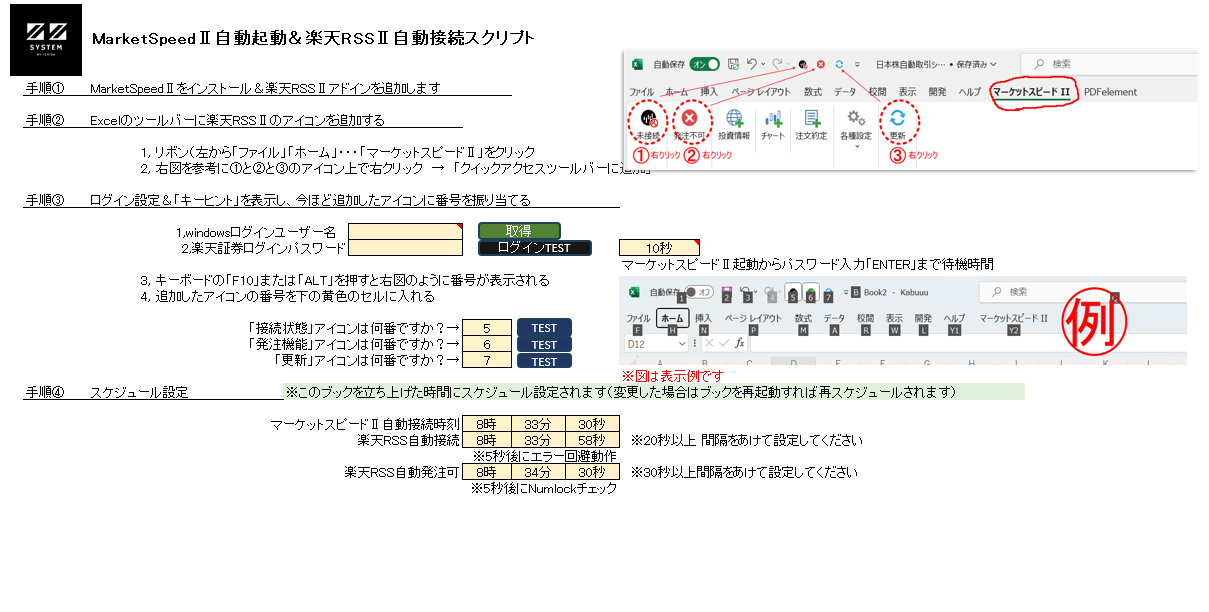Open the 保存済み file name dropdown
1209x612 pixels.
coord(991,64)
